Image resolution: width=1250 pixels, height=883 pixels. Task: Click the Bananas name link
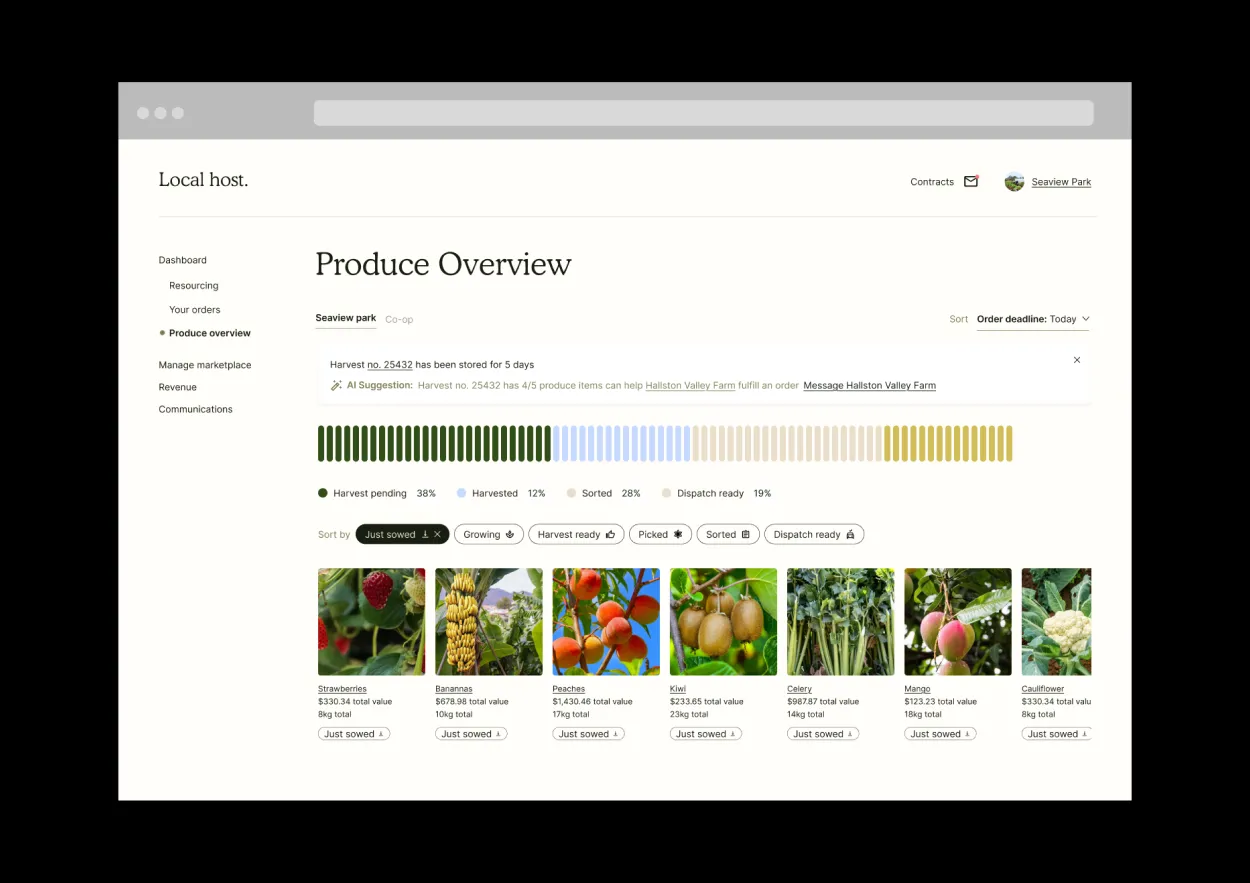click(x=454, y=689)
